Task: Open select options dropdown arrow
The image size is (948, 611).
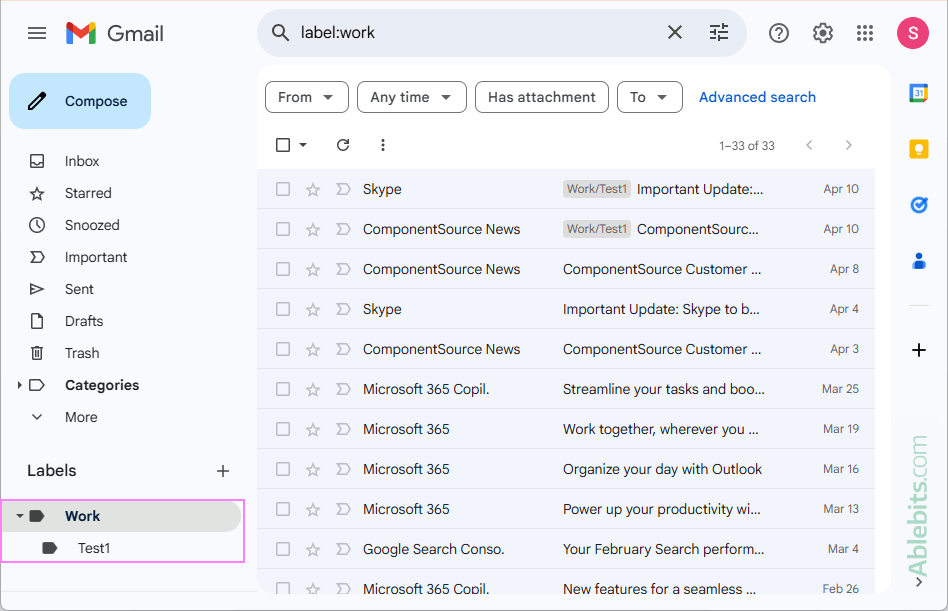Action: 303,145
